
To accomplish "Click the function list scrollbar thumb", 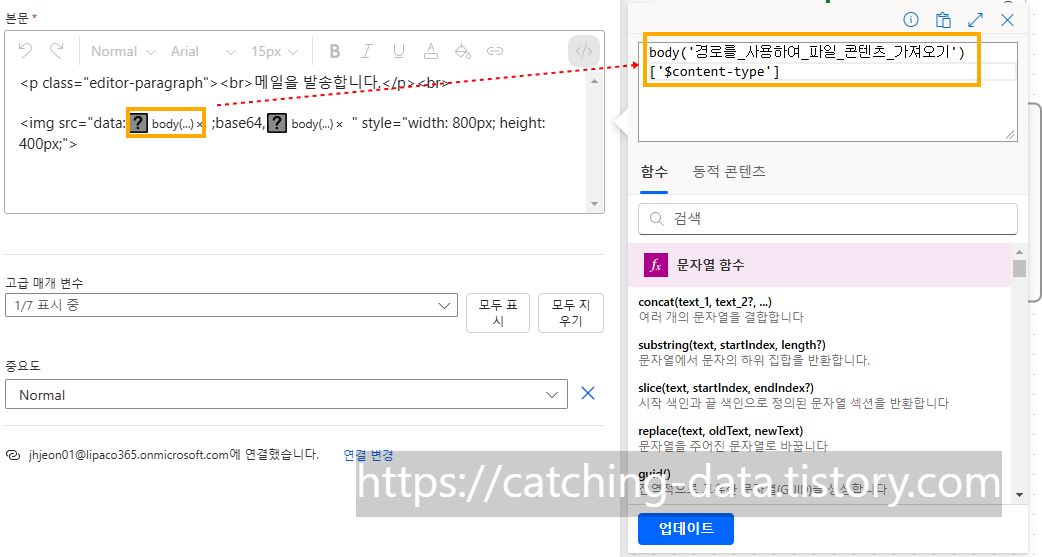I will pyautogui.click(x=1019, y=269).
